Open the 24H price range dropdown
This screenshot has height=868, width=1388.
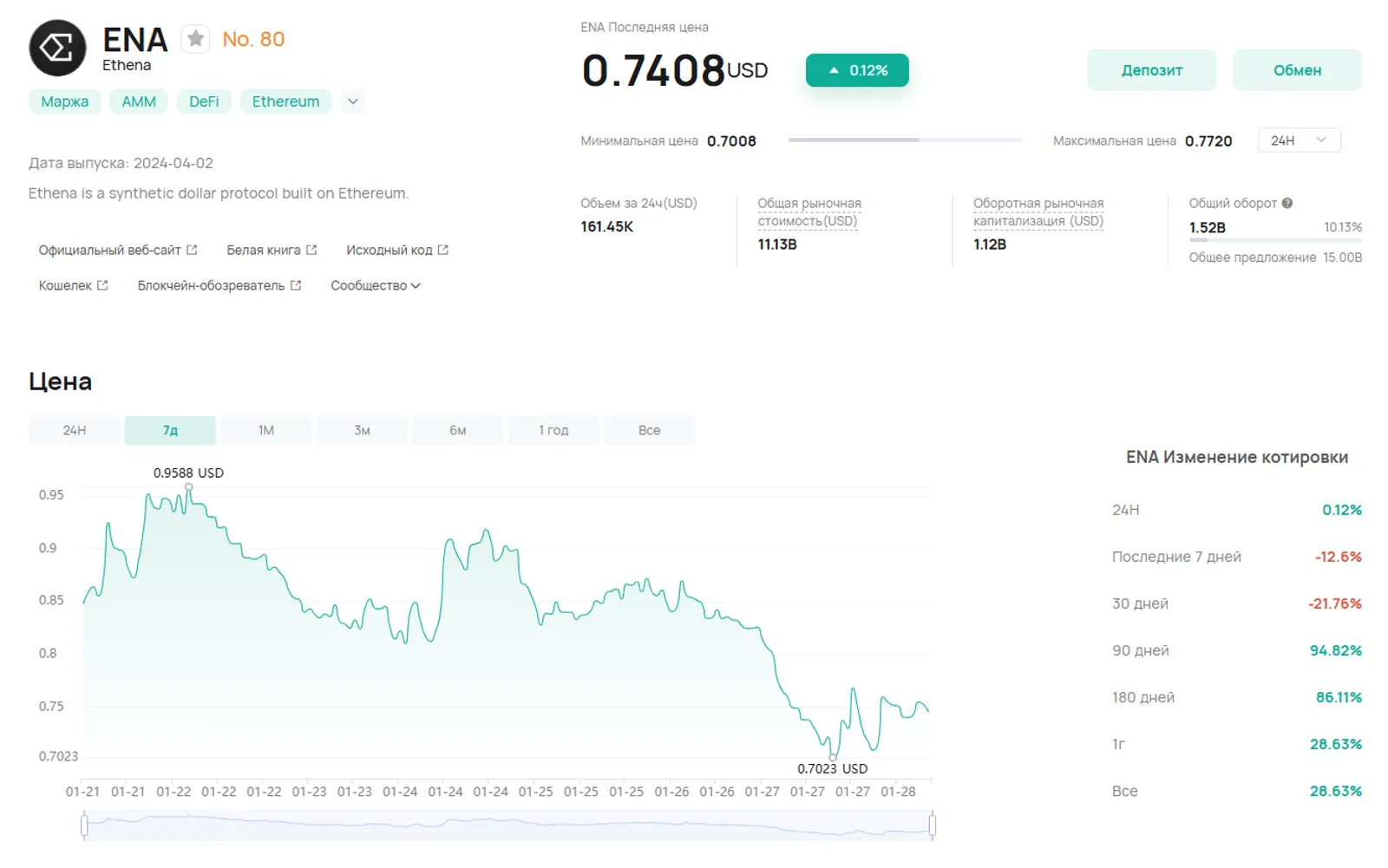(1299, 140)
